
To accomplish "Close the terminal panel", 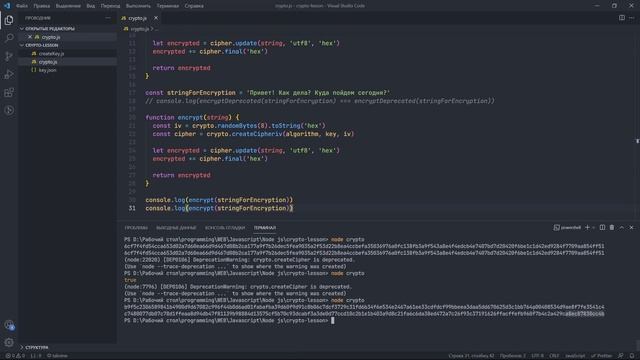I will [631, 227].
